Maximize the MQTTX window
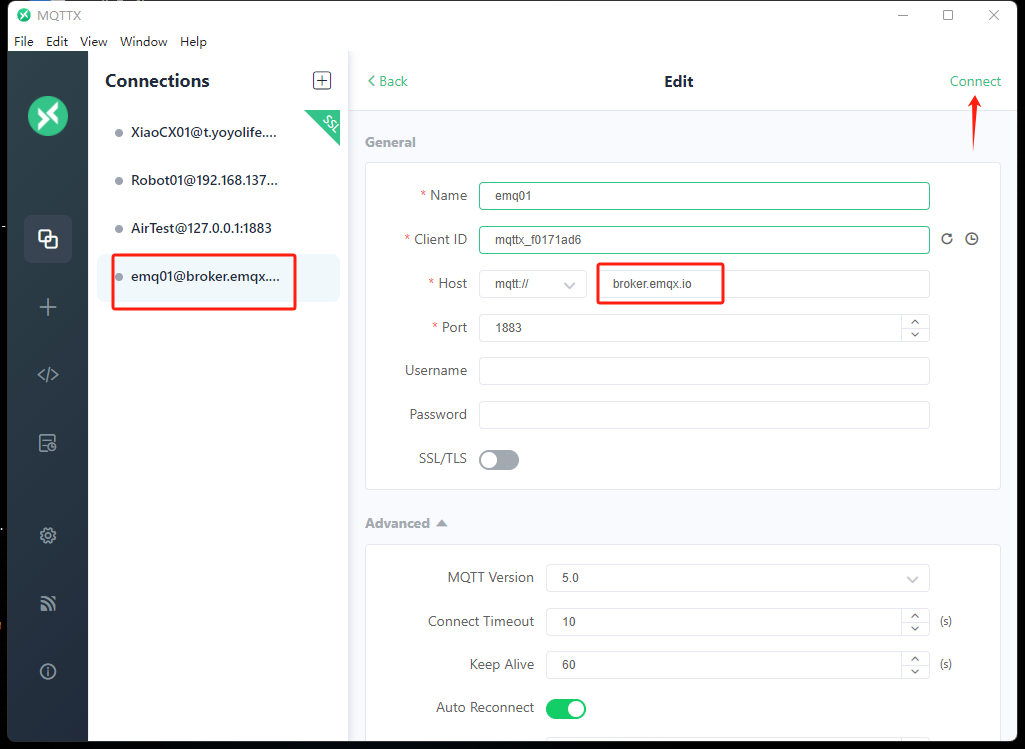 point(948,15)
